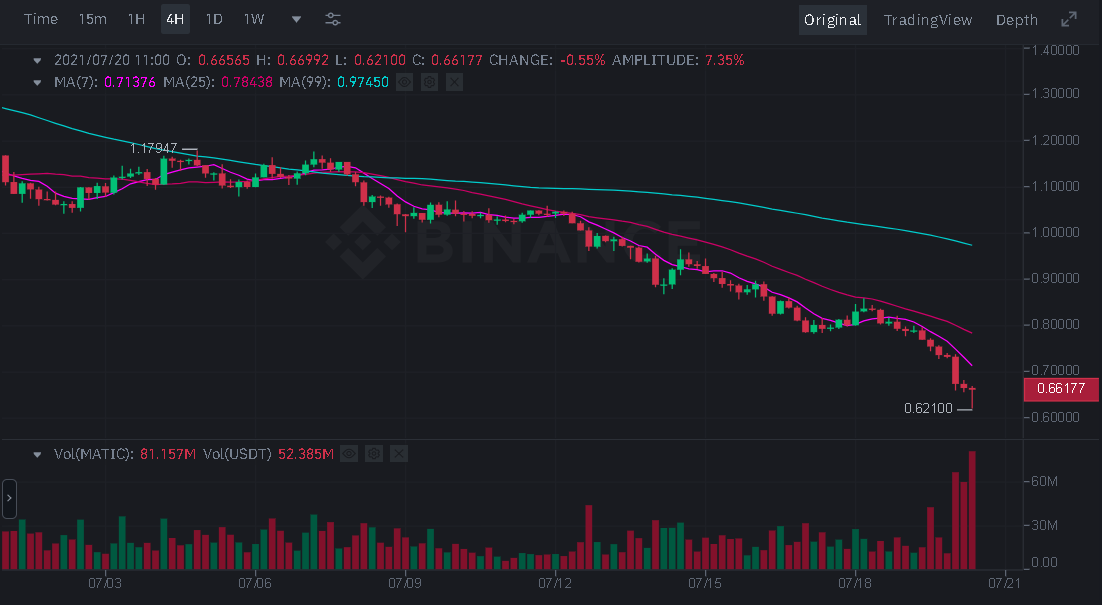Hide the volume bars using the eye icon

[x=348, y=453]
